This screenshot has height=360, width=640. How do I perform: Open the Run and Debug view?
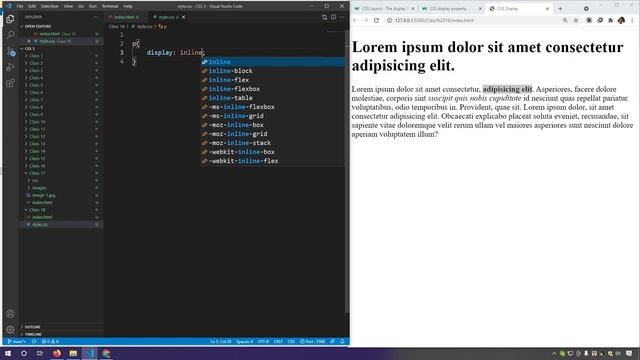coord(10,67)
